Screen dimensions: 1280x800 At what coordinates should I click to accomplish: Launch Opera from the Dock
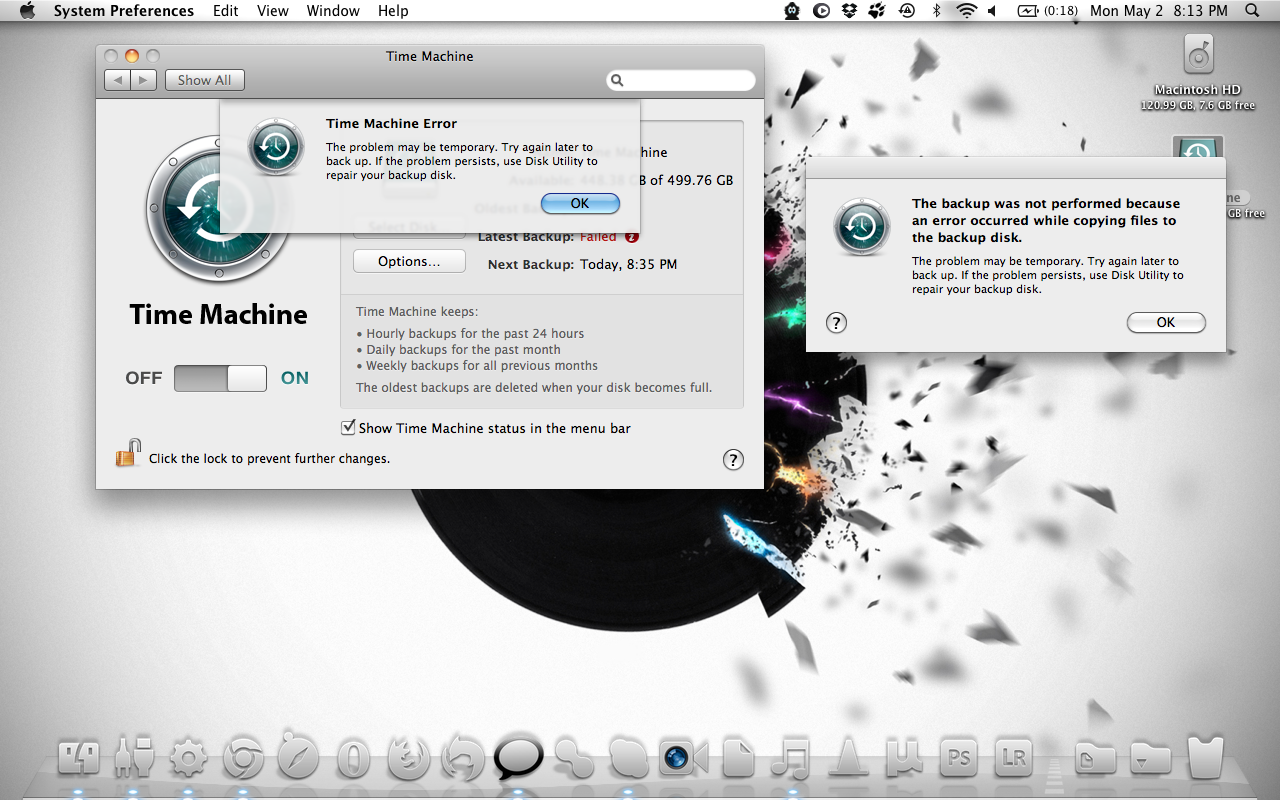coord(352,759)
